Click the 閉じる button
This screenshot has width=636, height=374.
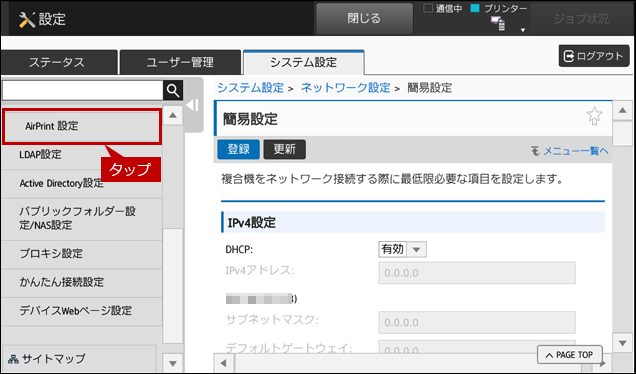click(364, 19)
